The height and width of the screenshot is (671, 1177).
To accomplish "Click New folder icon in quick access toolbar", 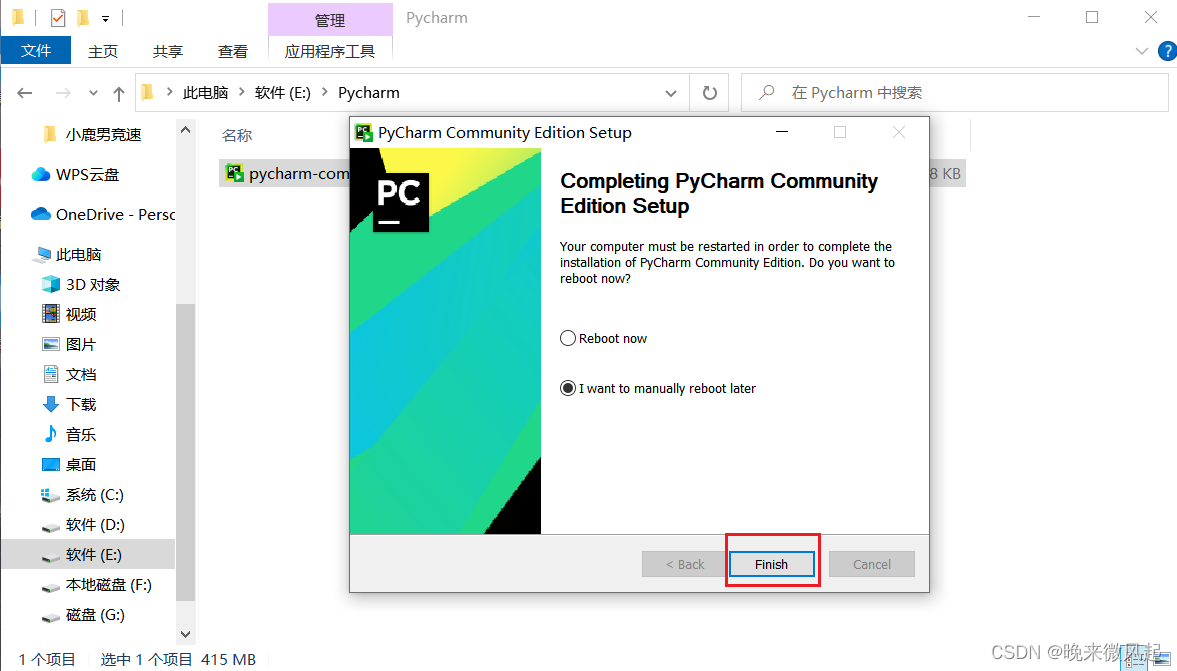I will point(83,17).
